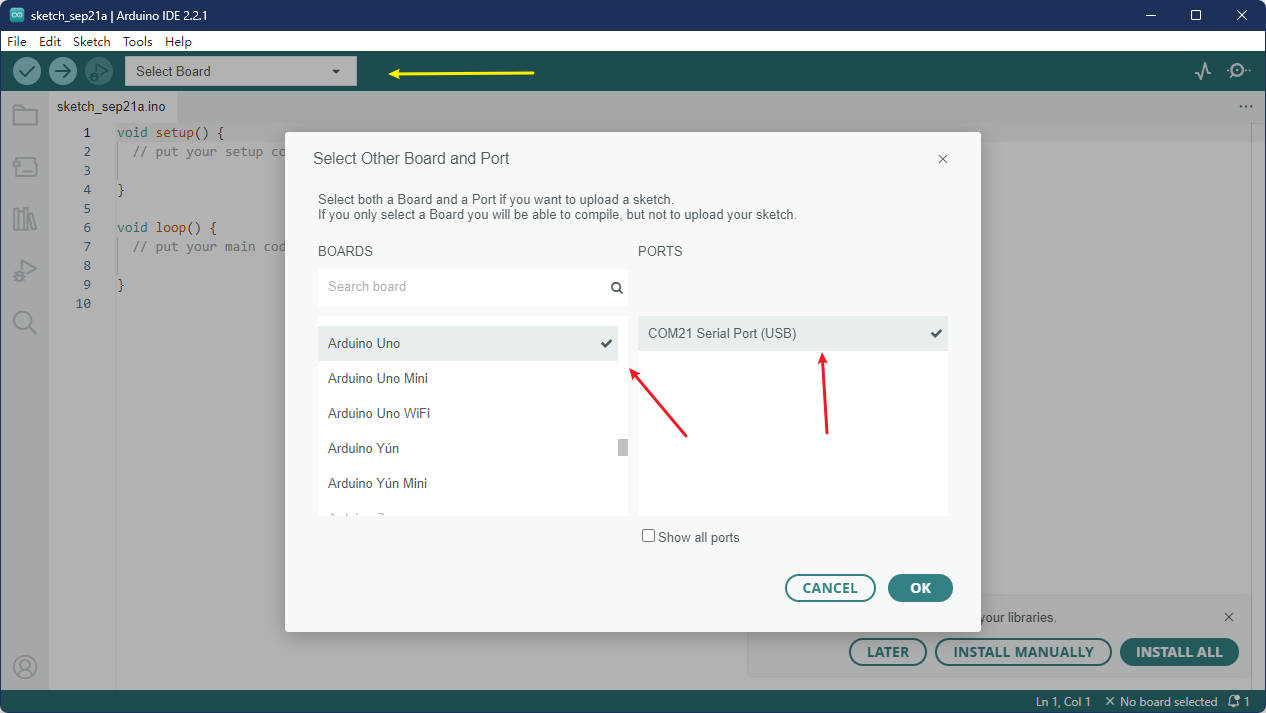Click the Search board input field

(463, 287)
